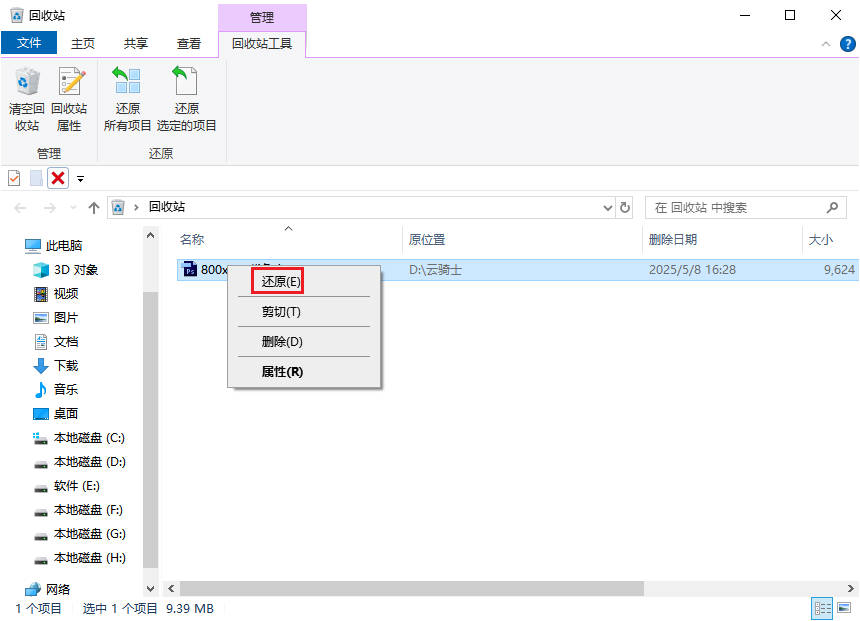Image resolution: width=860 pixels, height=621 pixels.
Task: Go up one folder level with the up arrow
Action: (x=94, y=208)
